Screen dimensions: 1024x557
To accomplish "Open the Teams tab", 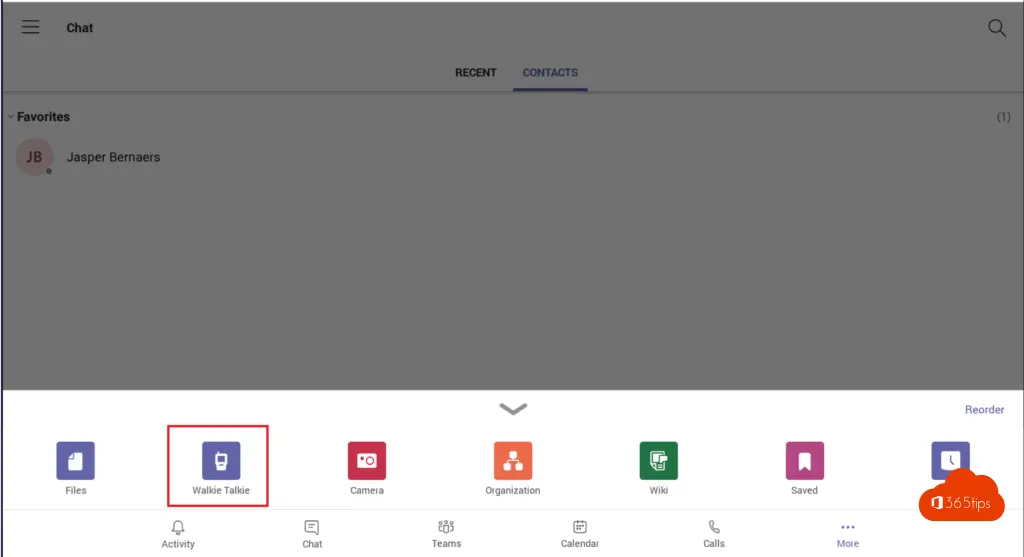I will point(446,534).
